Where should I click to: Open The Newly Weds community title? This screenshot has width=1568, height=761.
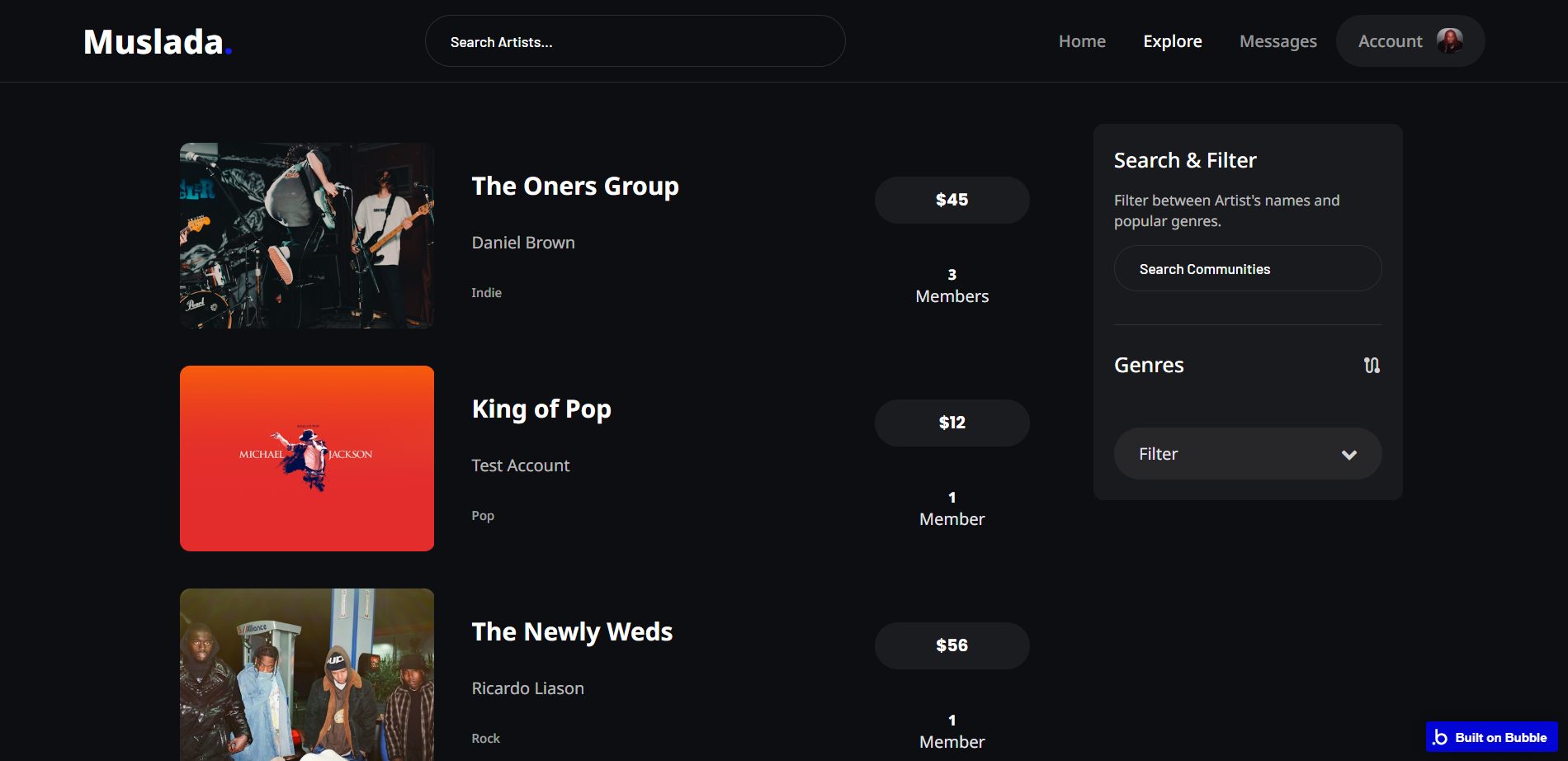click(572, 632)
